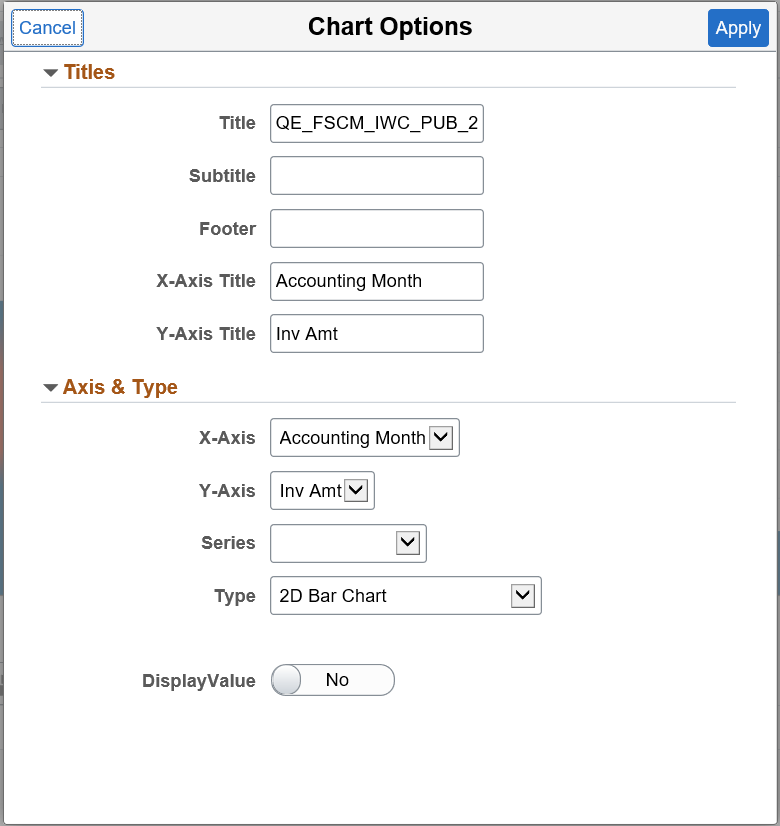
Task: Click the Title field containing QE_FSCM_IWC_PUB_2
Action: coord(376,123)
